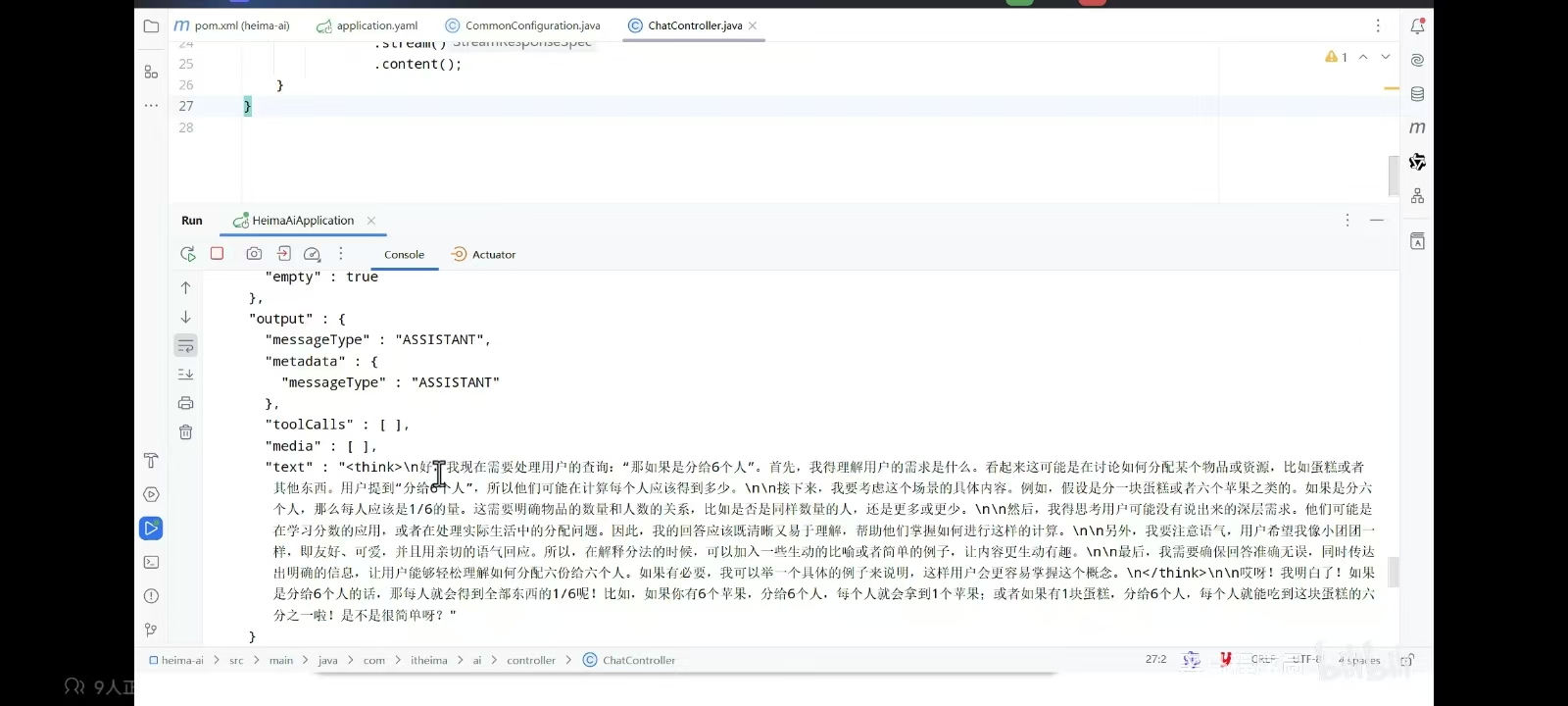Open the Notifications bell

(x=1417, y=26)
